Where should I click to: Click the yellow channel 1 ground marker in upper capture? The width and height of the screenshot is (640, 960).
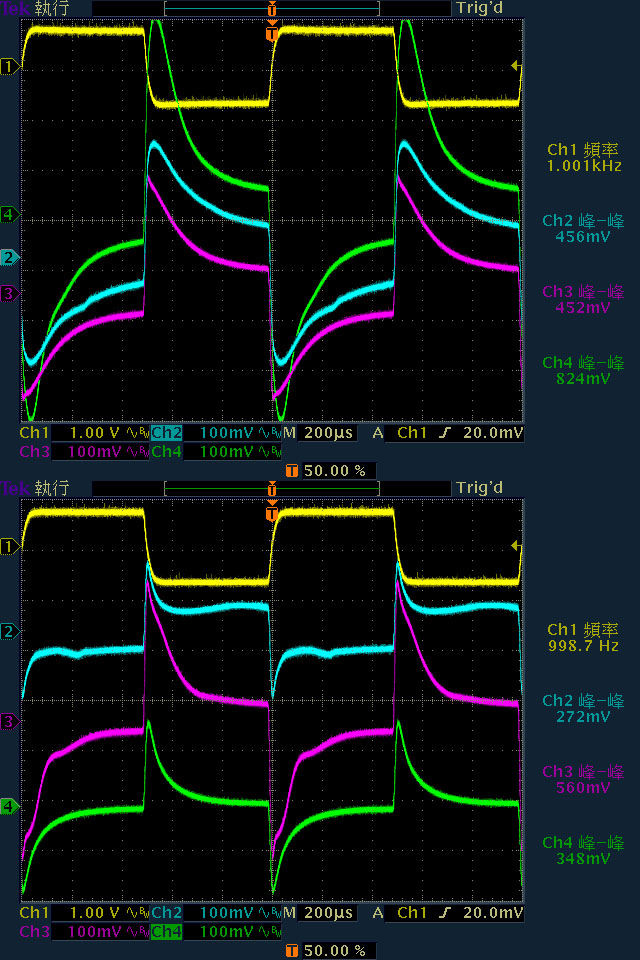click(x=9, y=66)
